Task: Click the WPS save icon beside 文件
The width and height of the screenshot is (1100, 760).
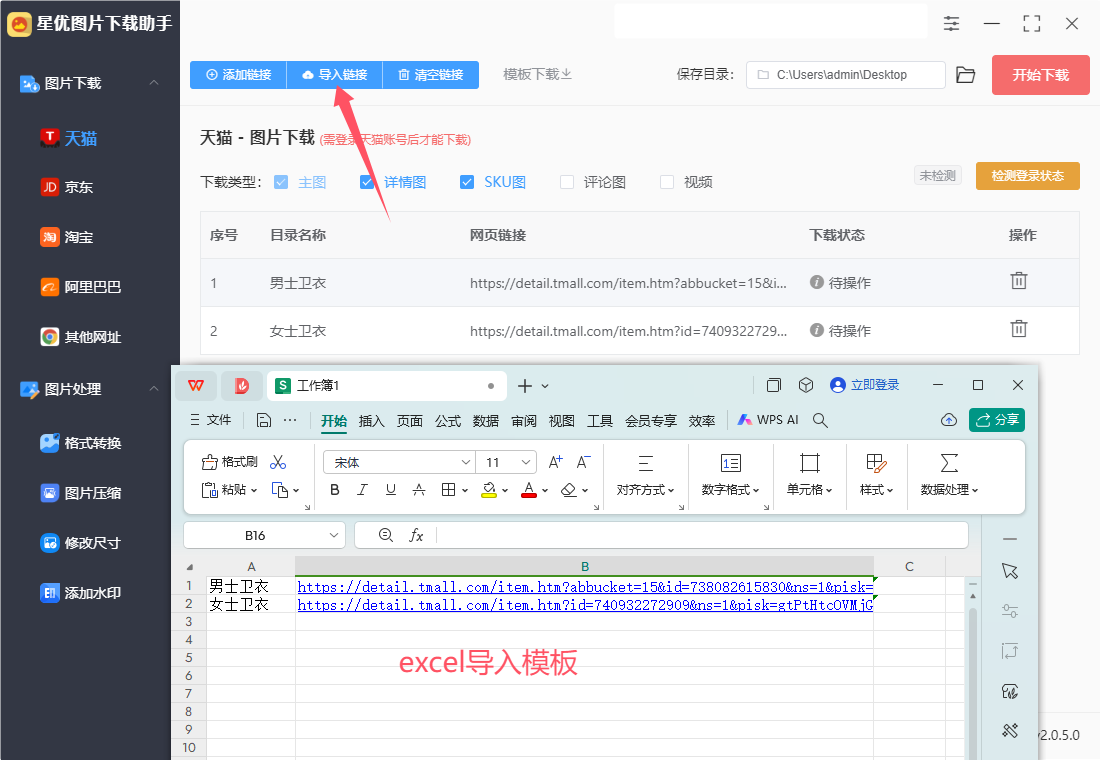Action: point(264,420)
